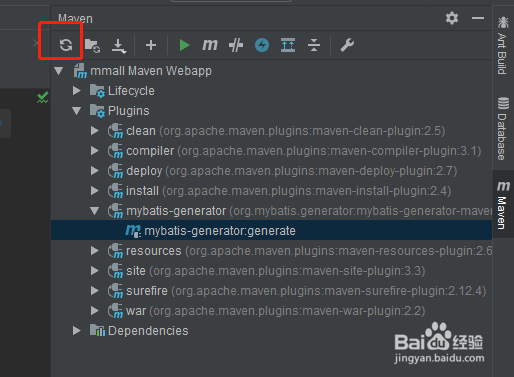The width and height of the screenshot is (514, 377).
Task: Select the Dependencies row
Action: [271, 331]
